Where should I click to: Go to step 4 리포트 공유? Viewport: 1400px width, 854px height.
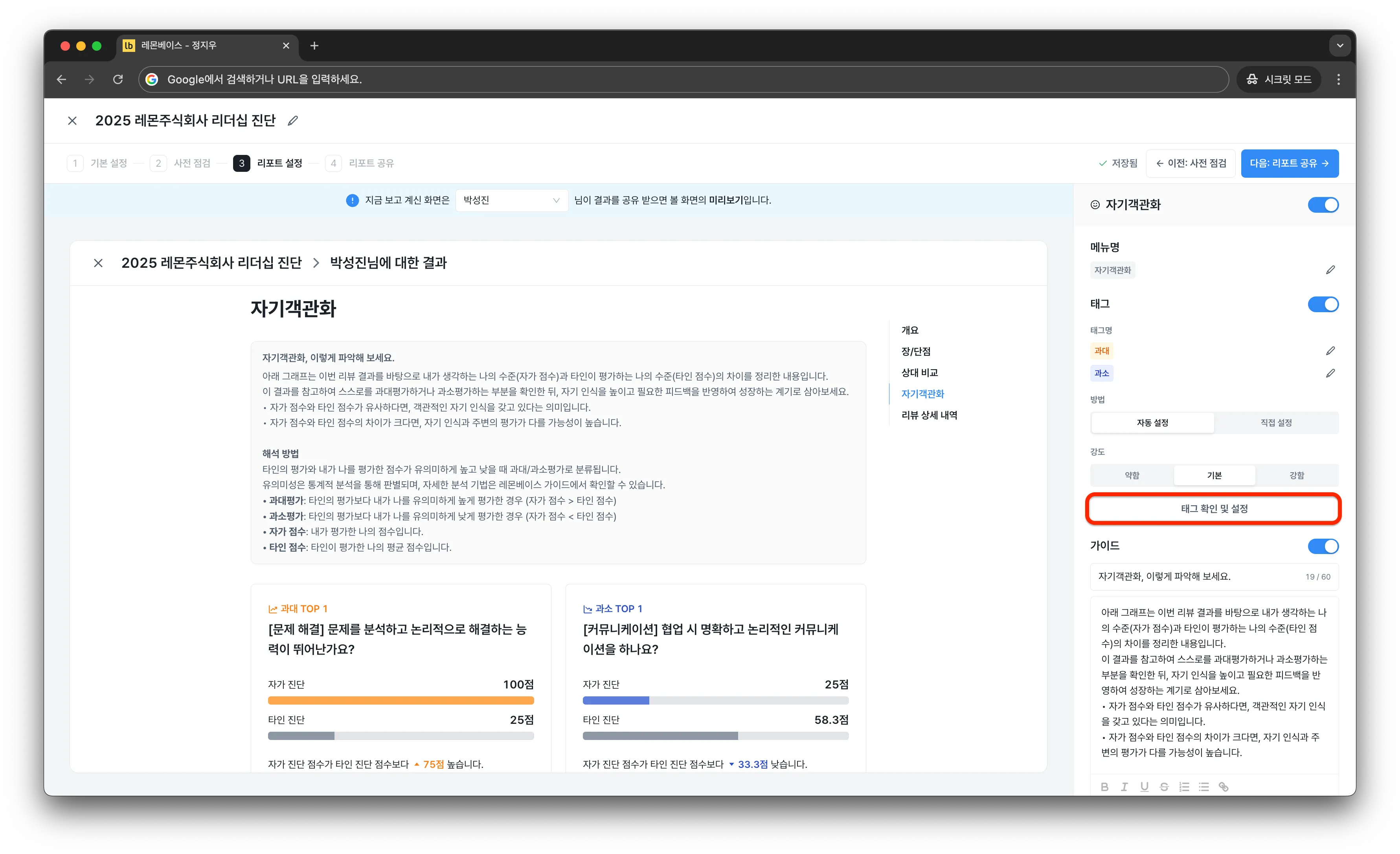click(x=360, y=163)
